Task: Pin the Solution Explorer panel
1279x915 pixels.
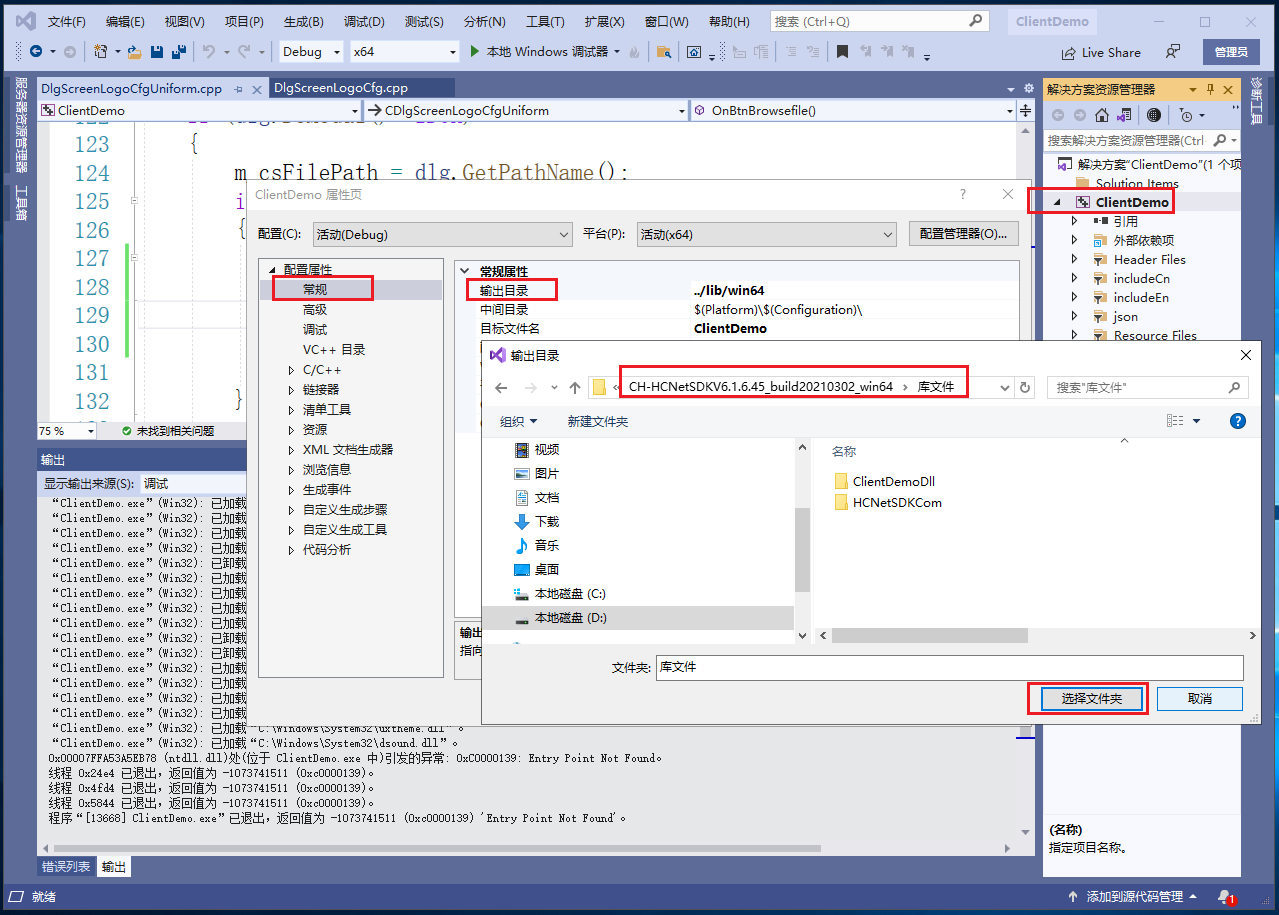Action: point(1211,89)
